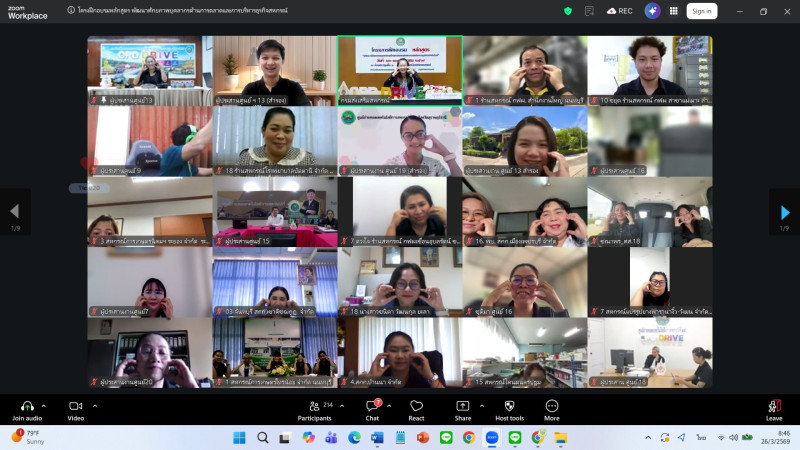Open React emoji options
Viewport: 800px width, 450px height.
point(416,406)
